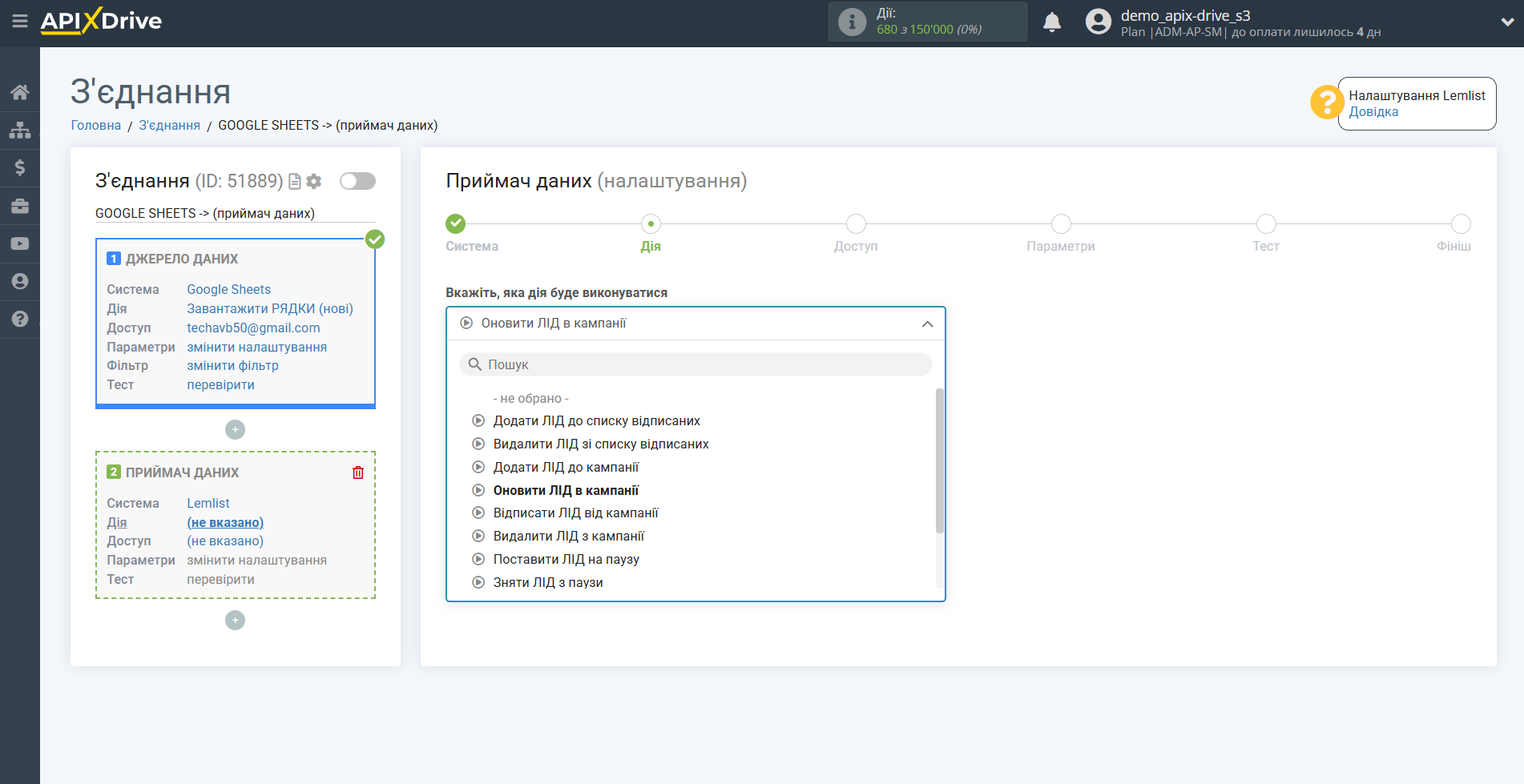Open the video tutorials sidebar icon
Viewport: 1524px width, 784px height.
(20, 243)
